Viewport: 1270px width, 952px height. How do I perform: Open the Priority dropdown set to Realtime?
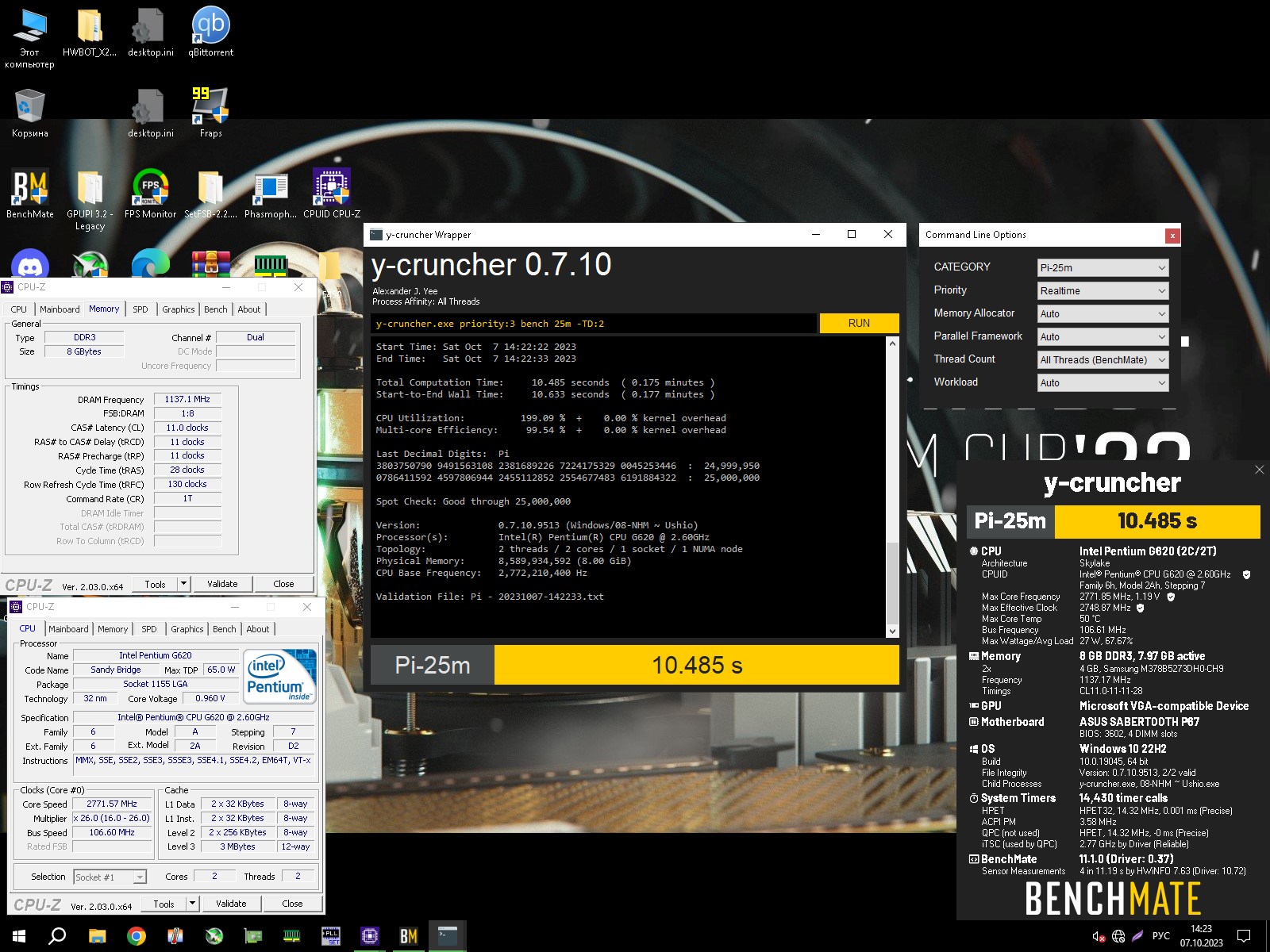click(x=1103, y=290)
